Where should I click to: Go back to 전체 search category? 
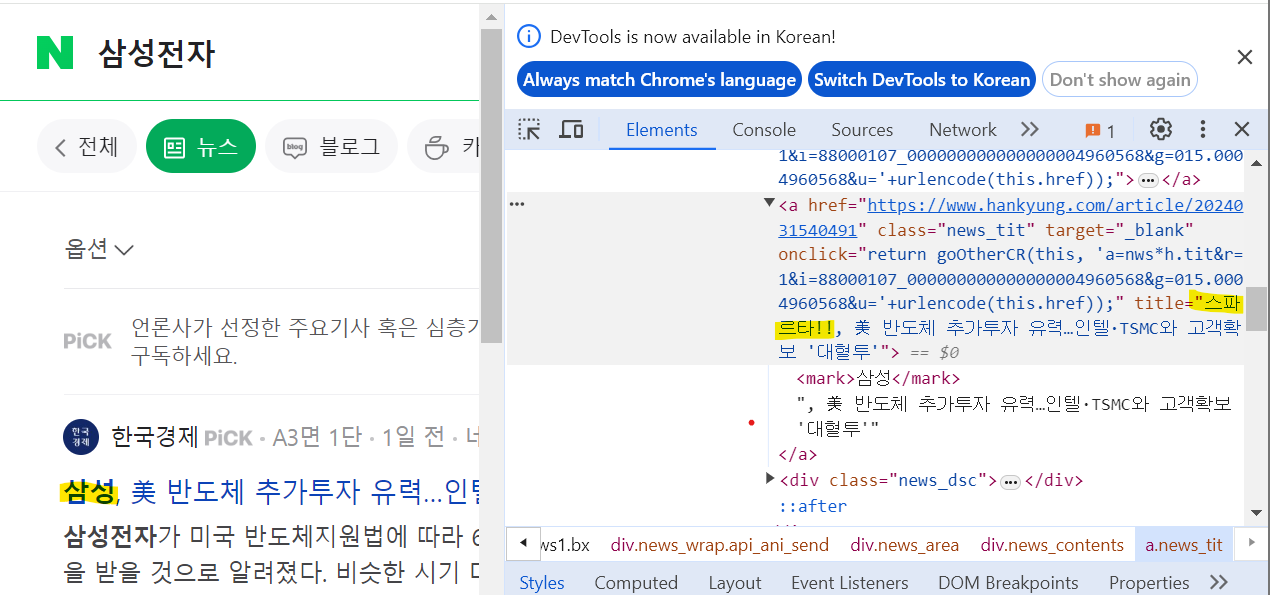[x=86, y=147]
